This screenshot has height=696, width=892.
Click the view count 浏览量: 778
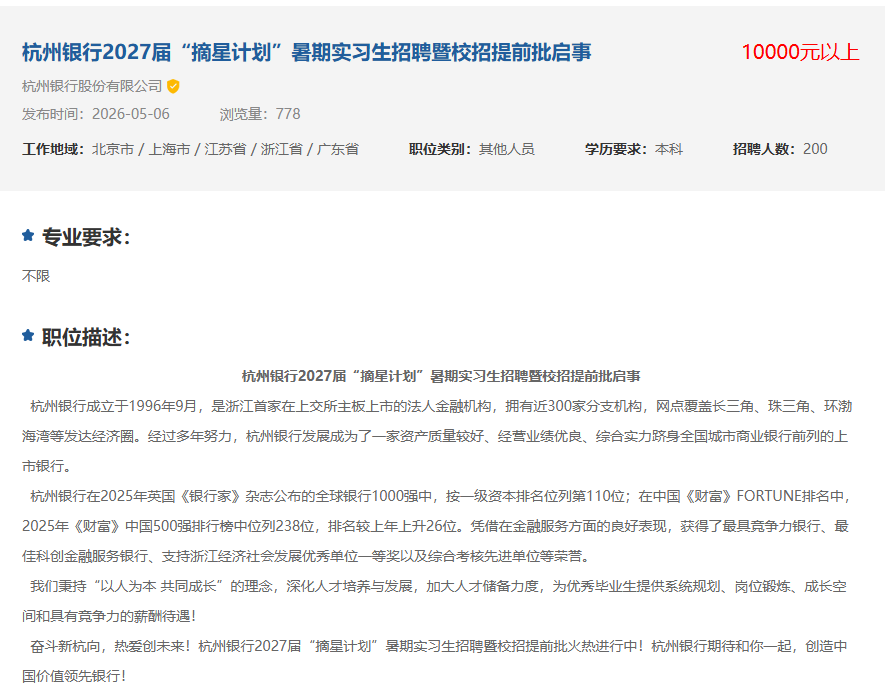pos(260,114)
